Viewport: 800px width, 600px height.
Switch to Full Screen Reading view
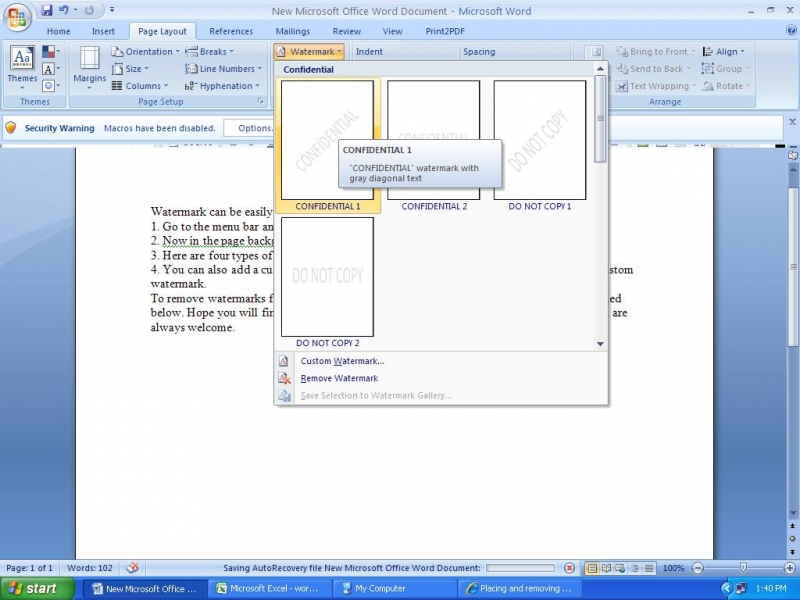pyautogui.click(x=606, y=568)
